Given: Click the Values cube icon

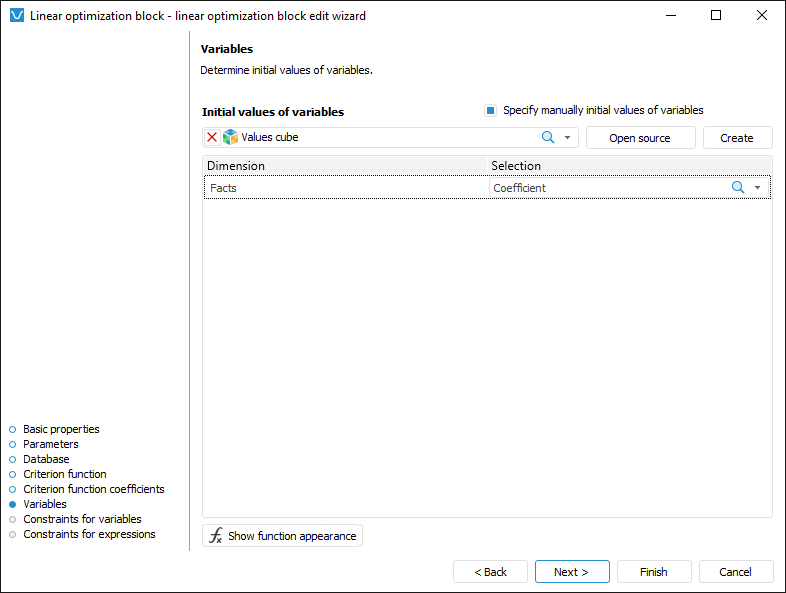Looking at the screenshot, I should coord(230,138).
